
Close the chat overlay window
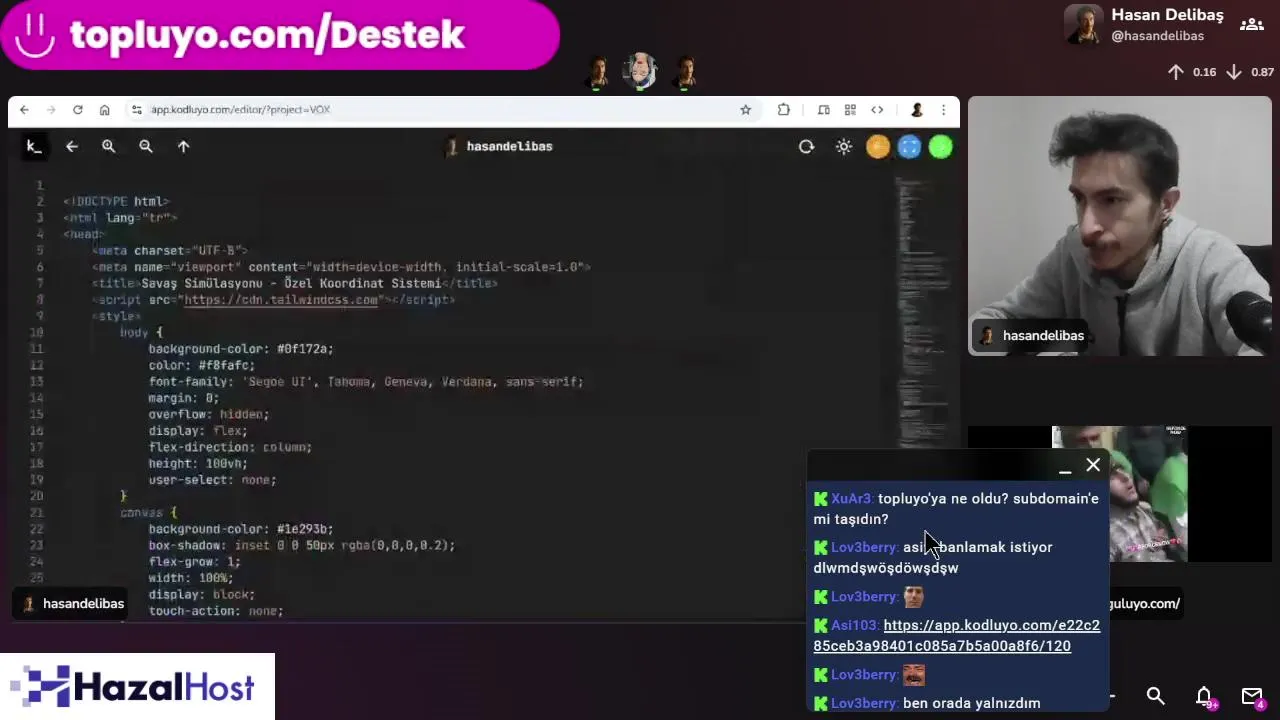pyautogui.click(x=1093, y=465)
